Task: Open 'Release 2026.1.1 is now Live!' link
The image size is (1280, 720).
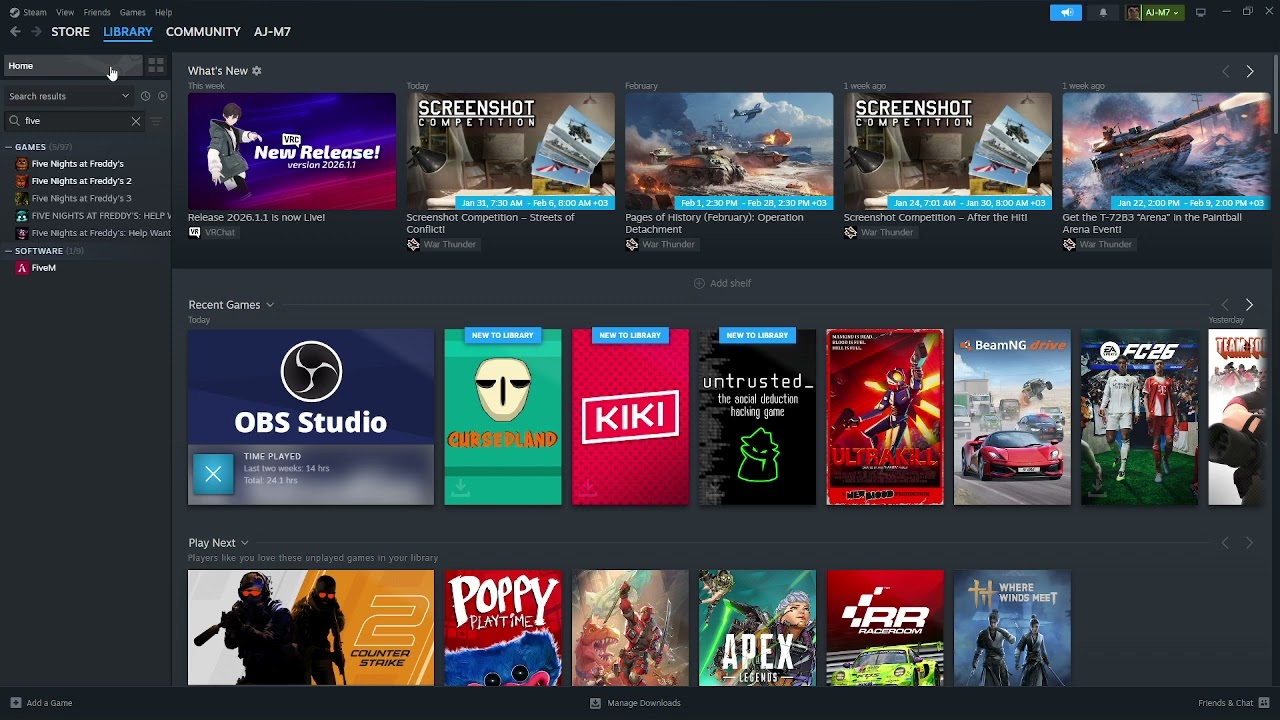Action: 256,217
